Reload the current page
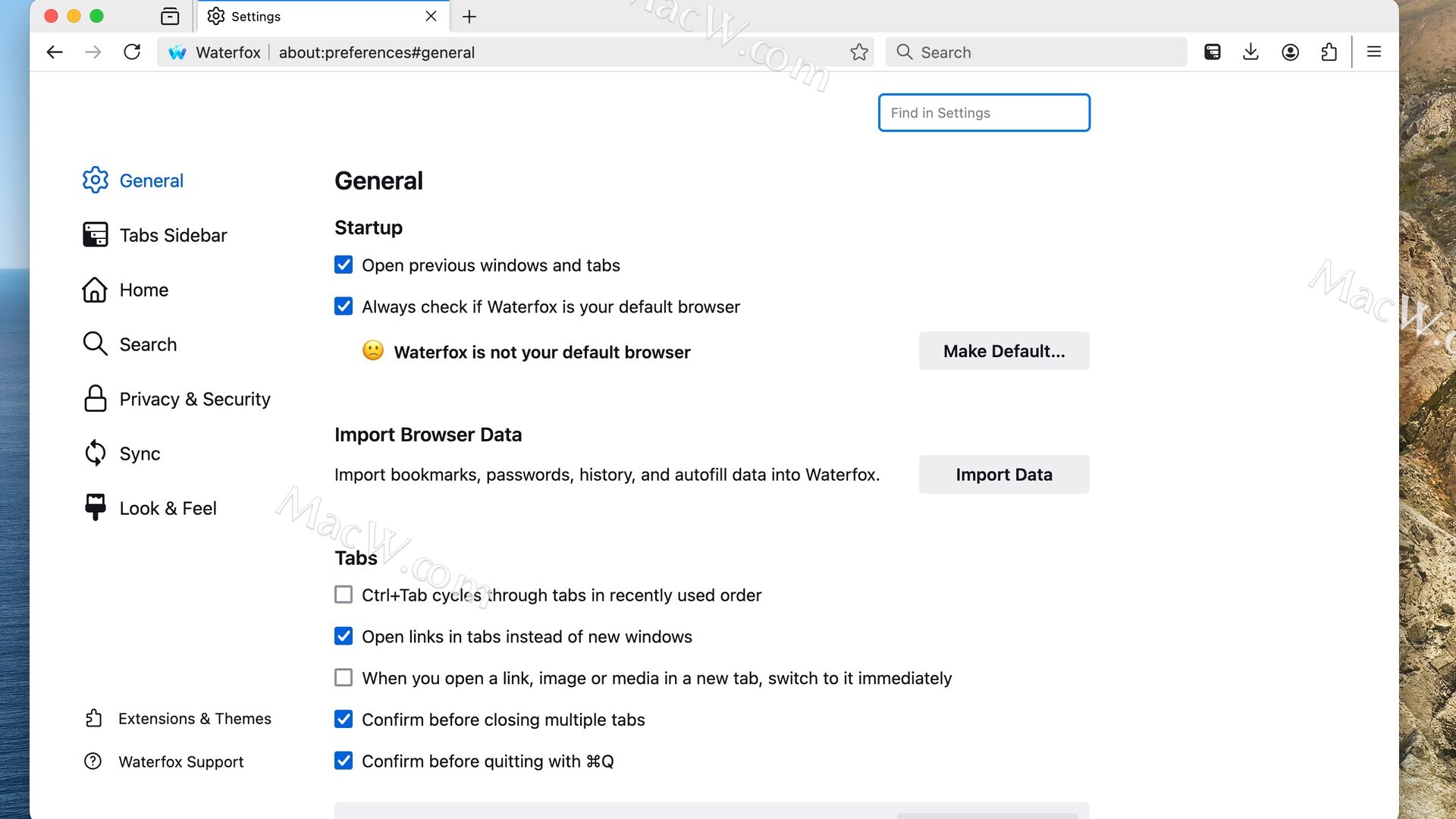The image size is (1456, 819). point(132,52)
